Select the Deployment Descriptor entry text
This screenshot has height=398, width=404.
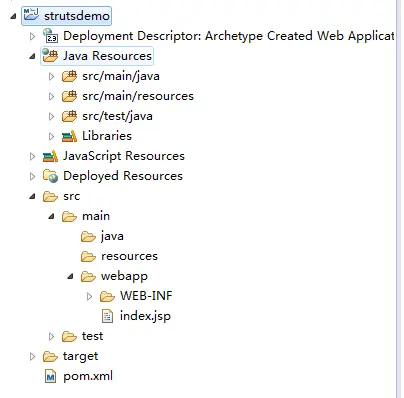(229, 36)
